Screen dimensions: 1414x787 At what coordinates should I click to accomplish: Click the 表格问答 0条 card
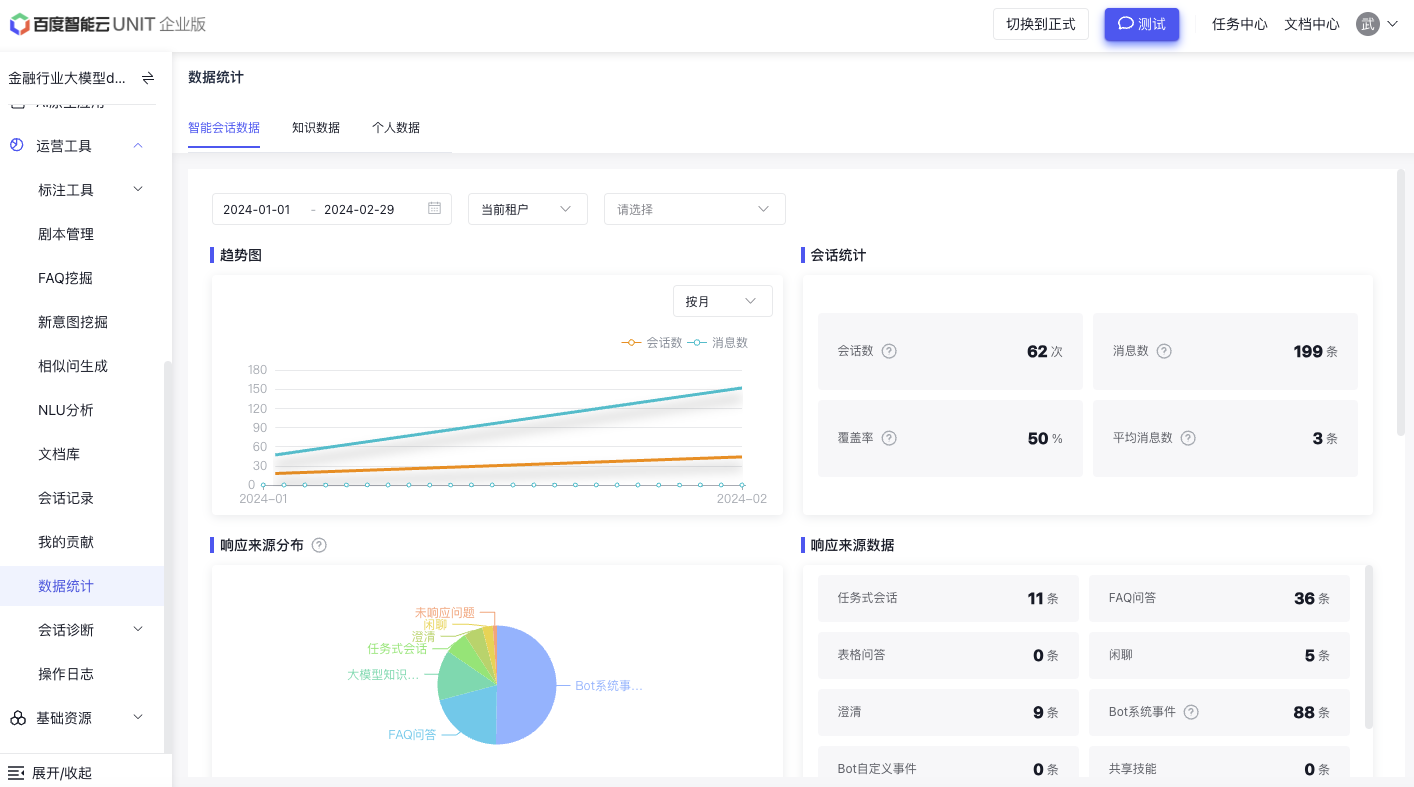948,655
